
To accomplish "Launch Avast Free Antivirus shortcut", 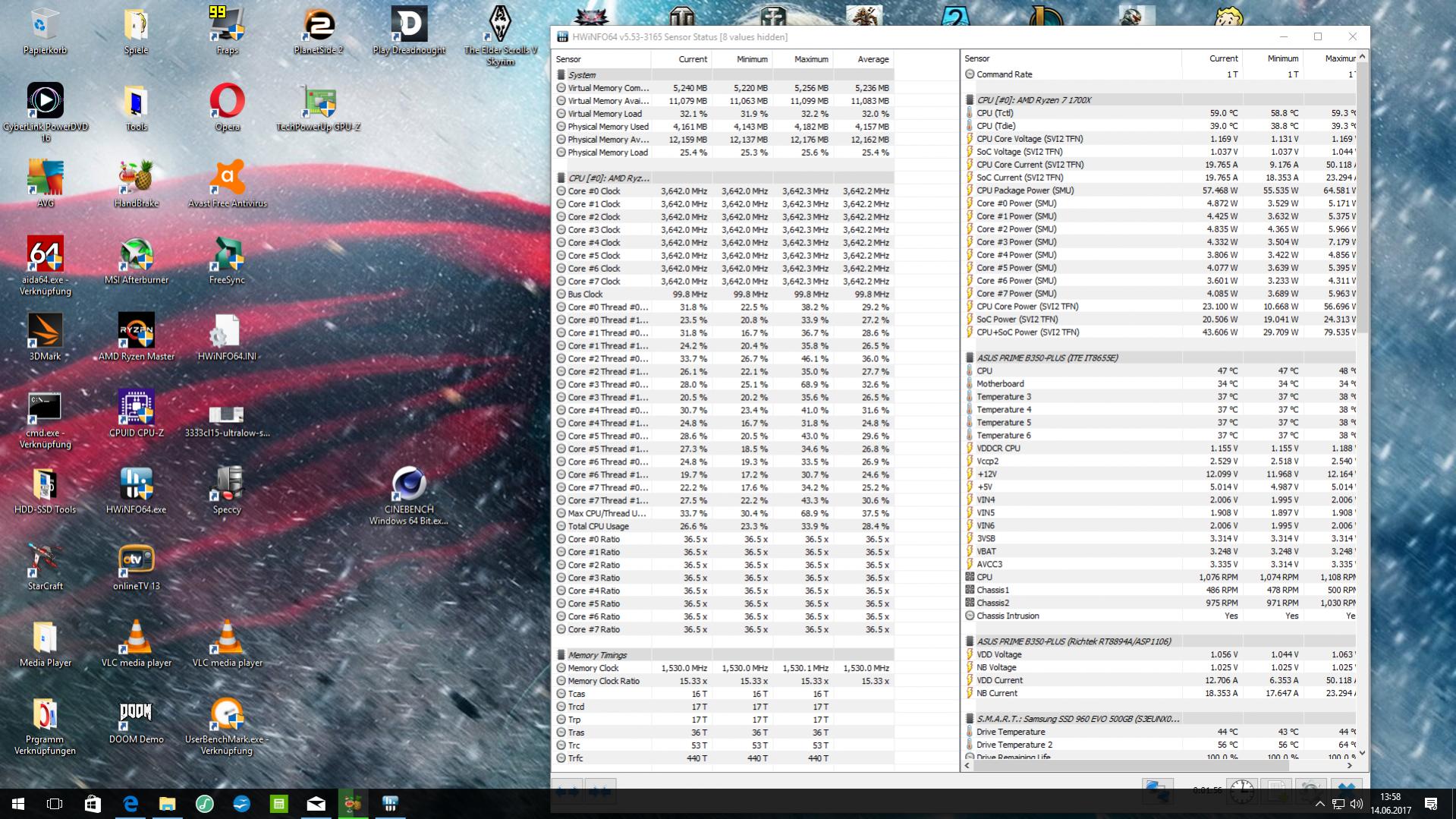I will tap(227, 184).
